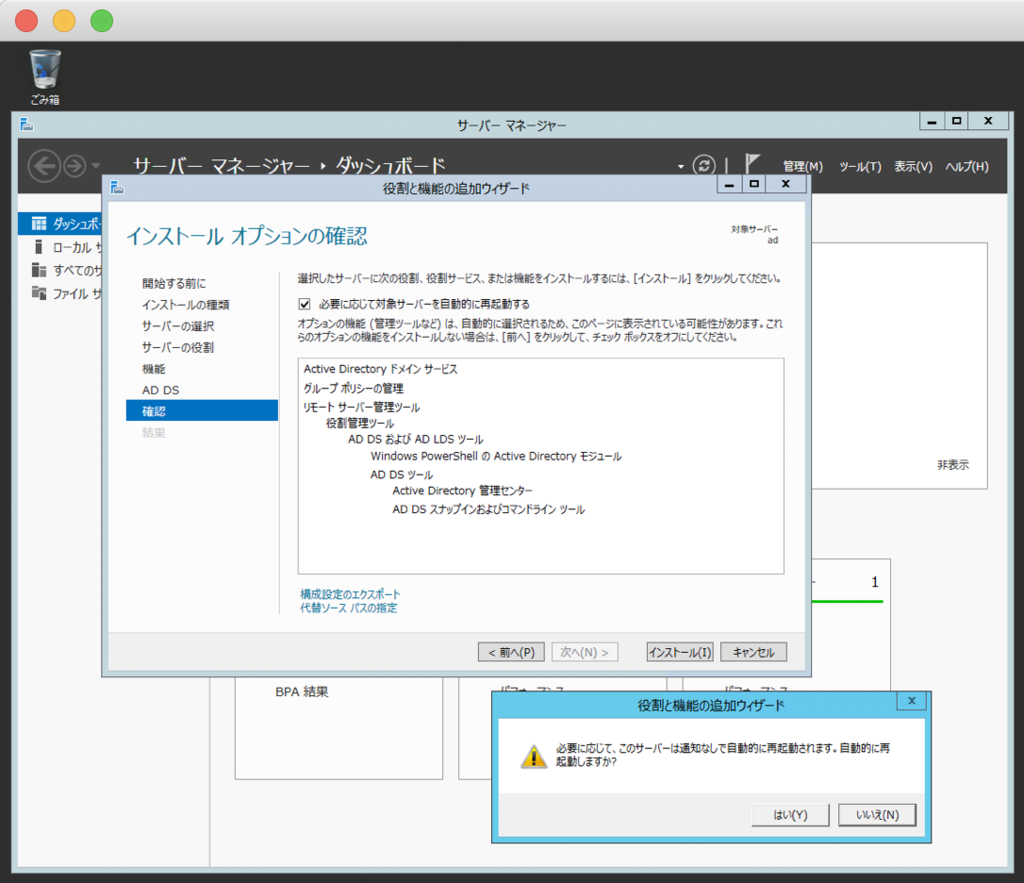Go to 開始する前に wizard step

coord(174,283)
